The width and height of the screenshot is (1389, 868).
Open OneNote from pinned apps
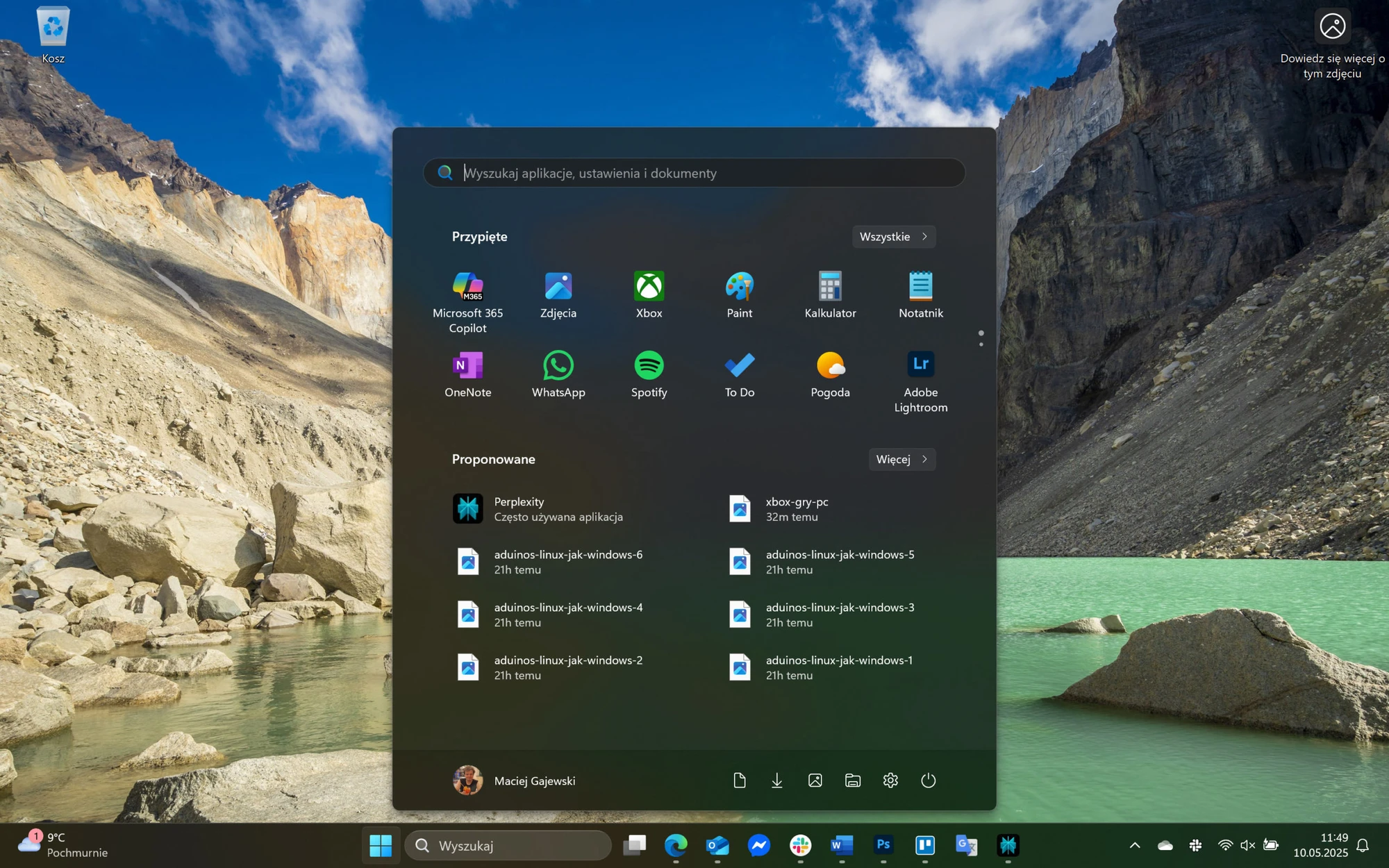[x=467, y=375]
